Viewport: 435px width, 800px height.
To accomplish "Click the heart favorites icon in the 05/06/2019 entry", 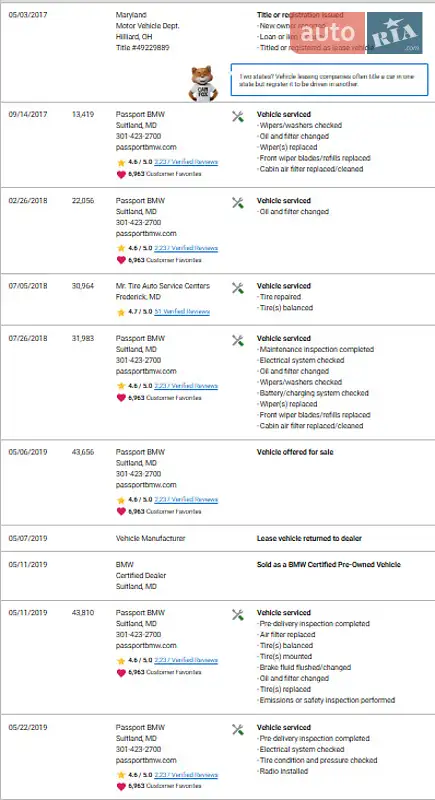I will click(x=121, y=511).
